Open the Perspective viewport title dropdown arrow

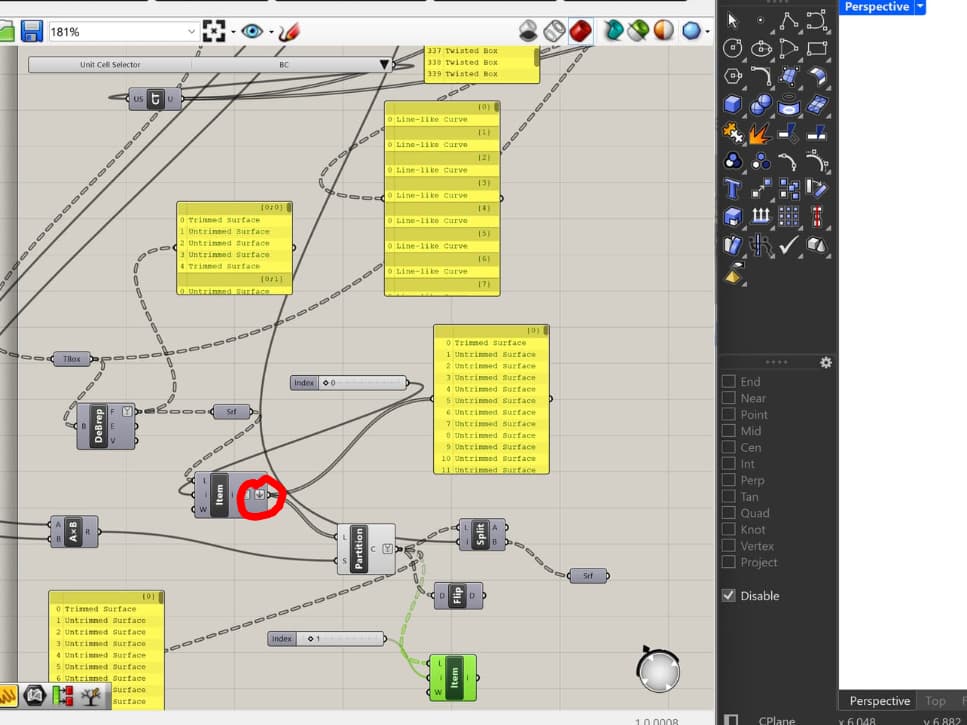(x=920, y=6)
